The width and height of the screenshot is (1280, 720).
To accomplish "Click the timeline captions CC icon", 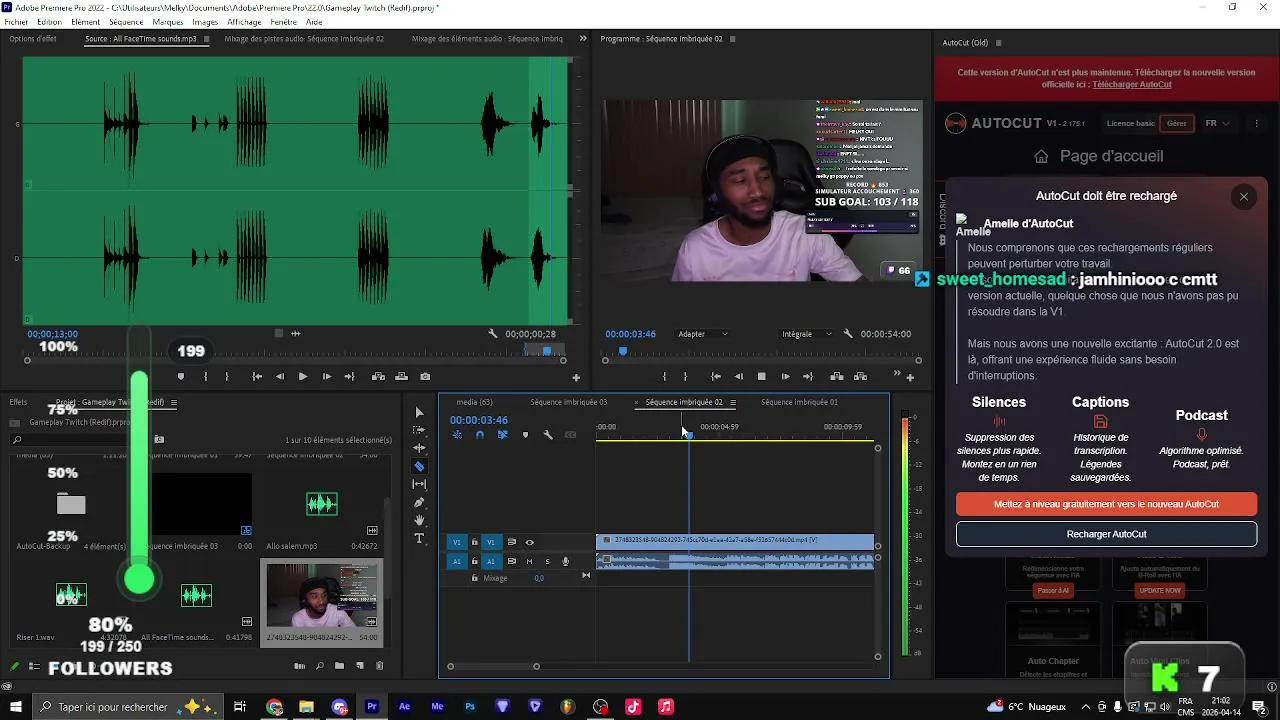I will (x=571, y=435).
